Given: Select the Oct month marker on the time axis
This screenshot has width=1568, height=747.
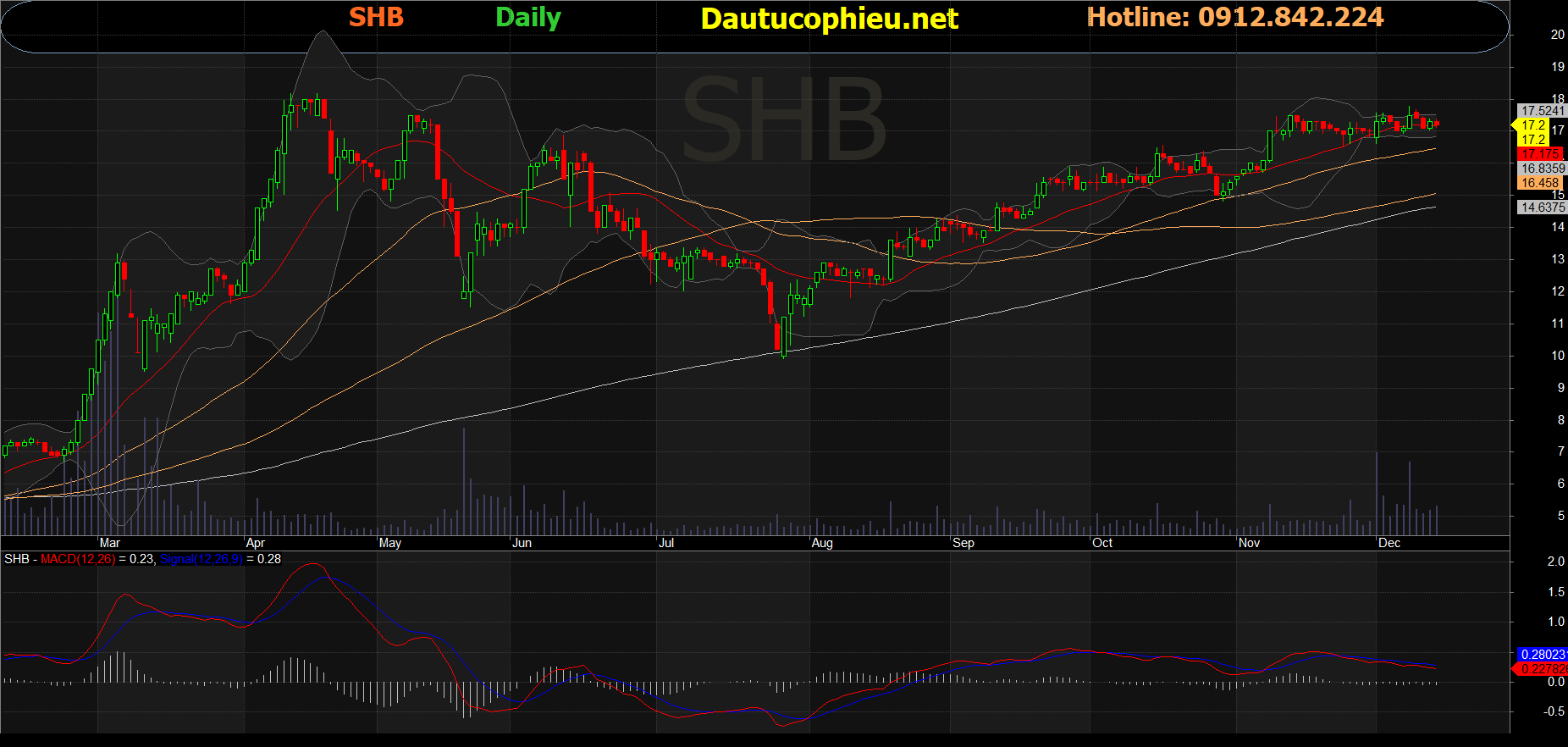Looking at the screenshot, I should click(x=1101, y=543).
